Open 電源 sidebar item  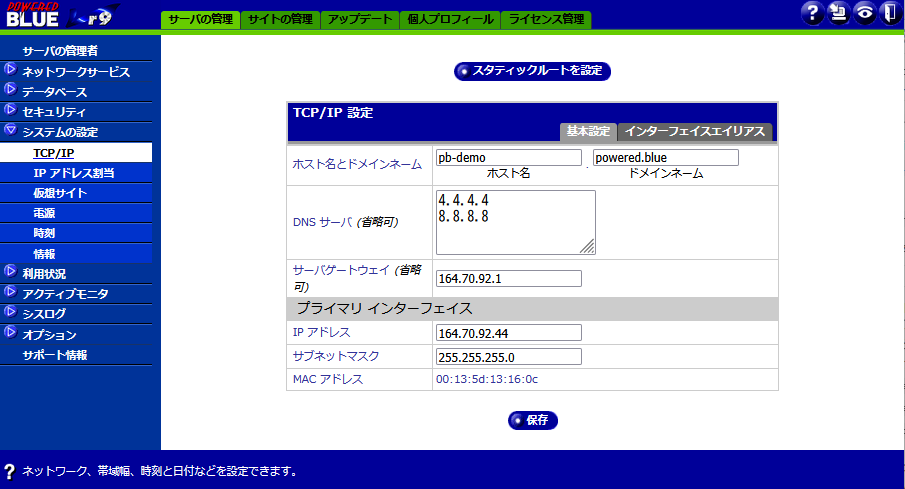44,214
